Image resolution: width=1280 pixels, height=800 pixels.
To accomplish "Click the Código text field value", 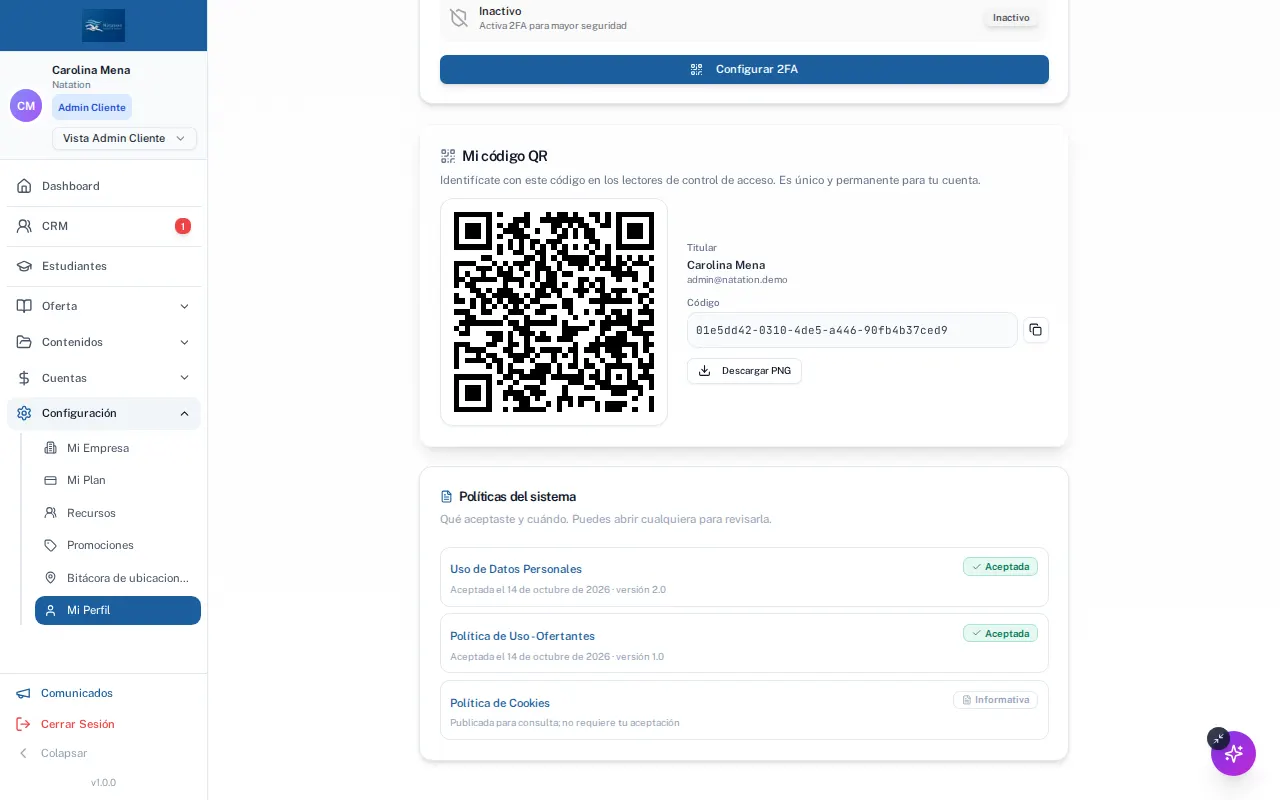I will [x=852, y=330].
